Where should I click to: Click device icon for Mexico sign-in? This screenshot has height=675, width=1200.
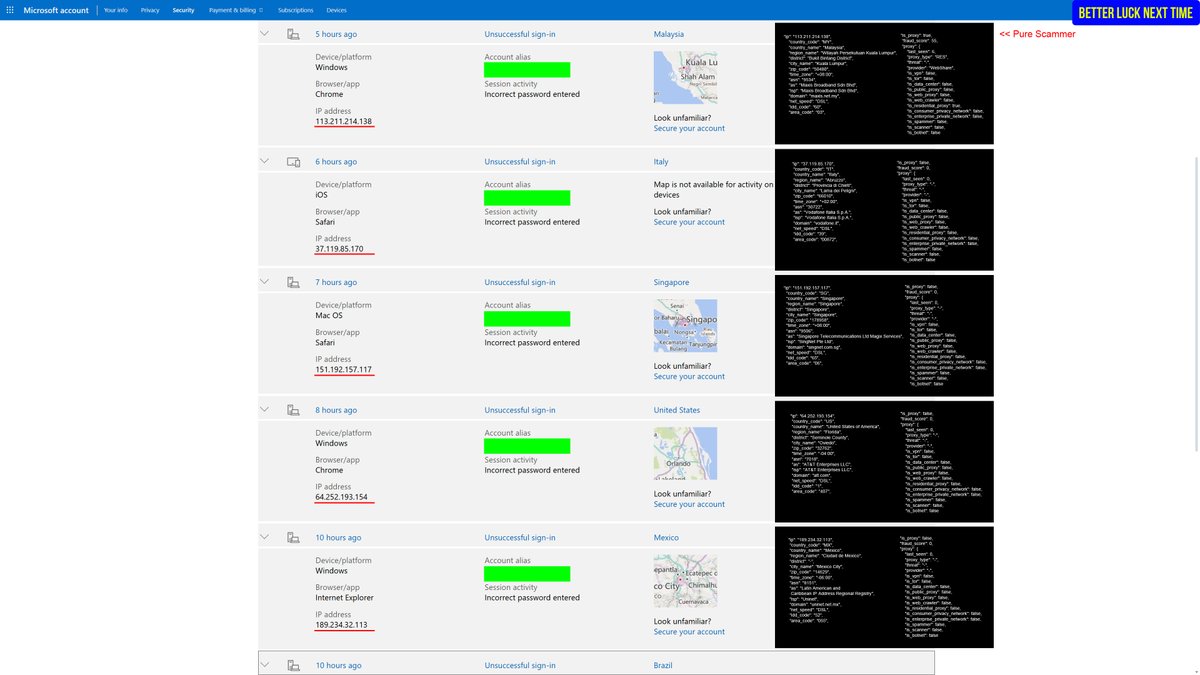pyautogui.click(x=293, y=537)
